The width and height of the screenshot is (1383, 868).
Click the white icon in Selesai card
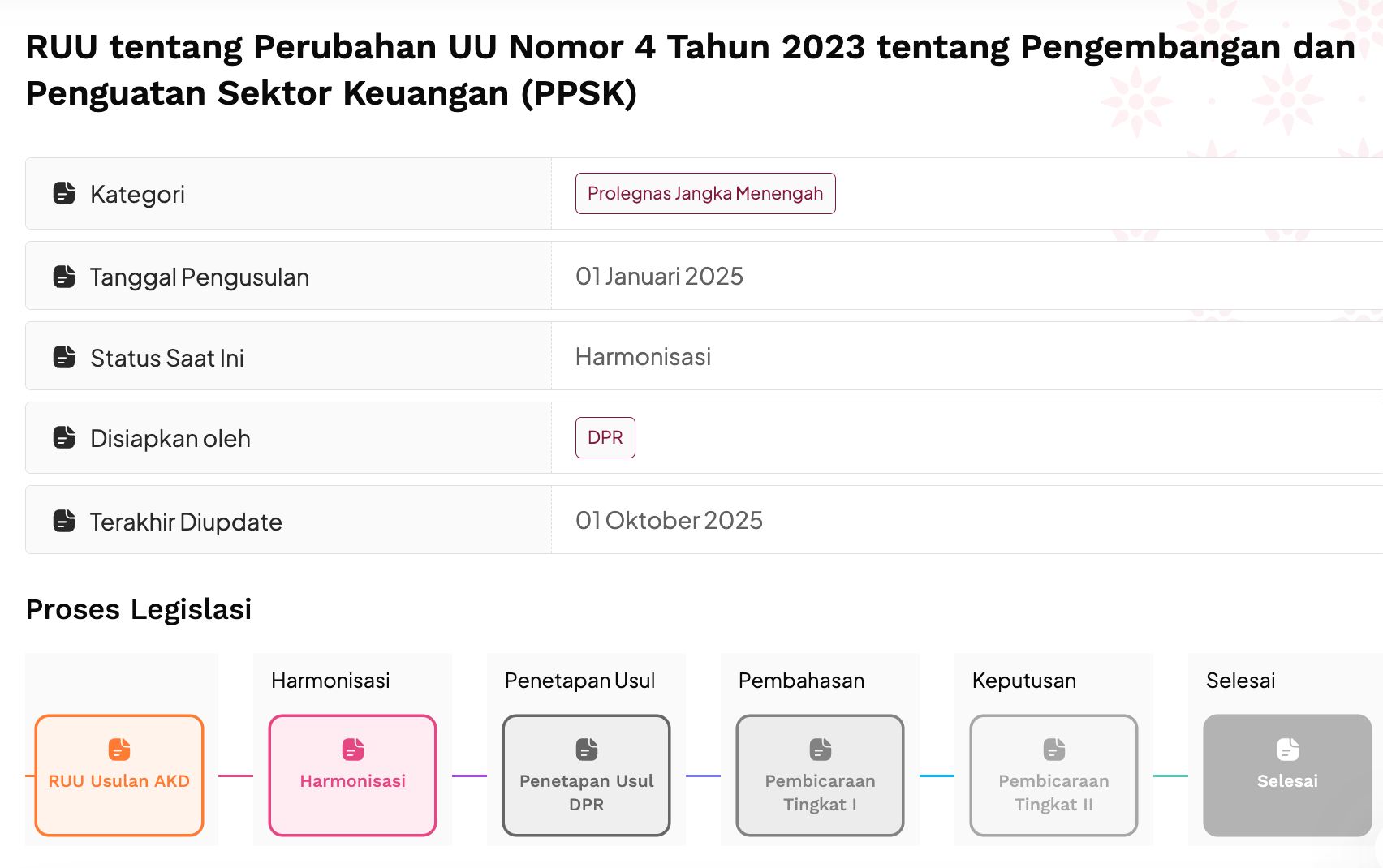tap(1288, 750)
